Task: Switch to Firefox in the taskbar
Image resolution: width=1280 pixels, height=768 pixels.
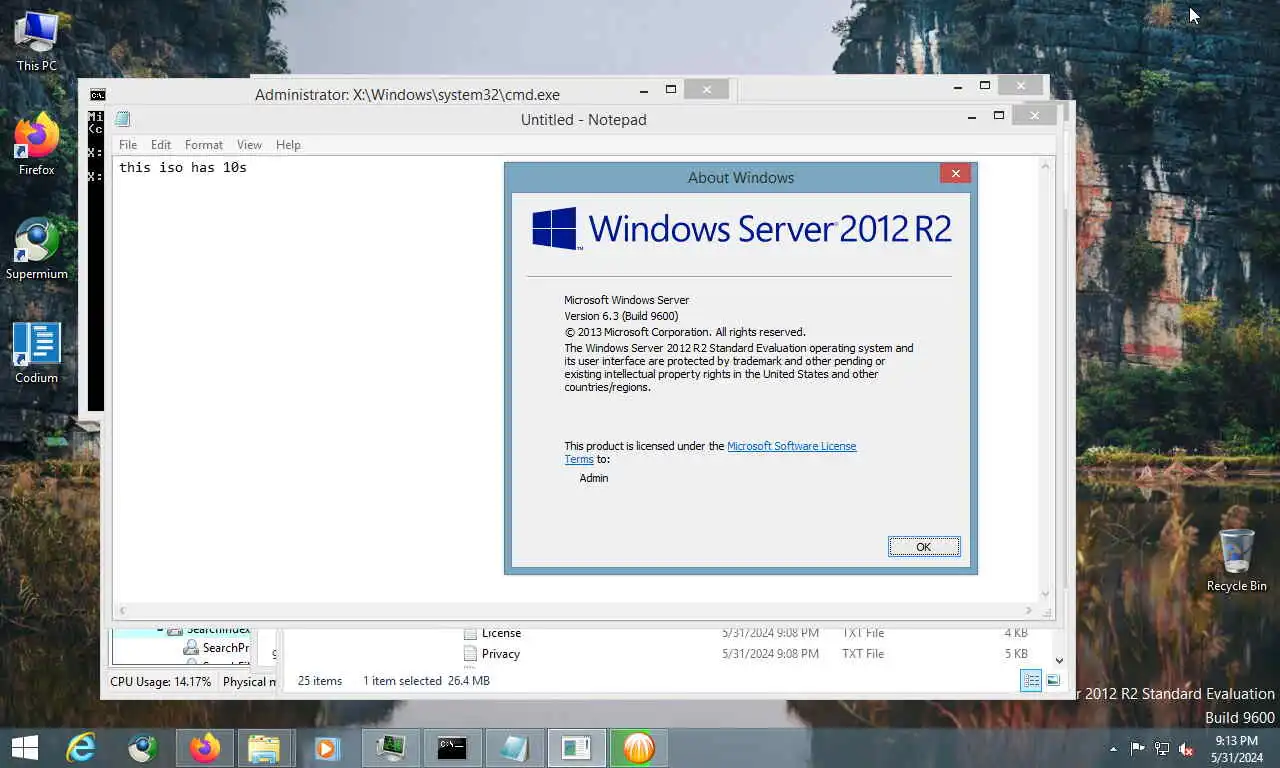Action: click(x=205, y=748)
